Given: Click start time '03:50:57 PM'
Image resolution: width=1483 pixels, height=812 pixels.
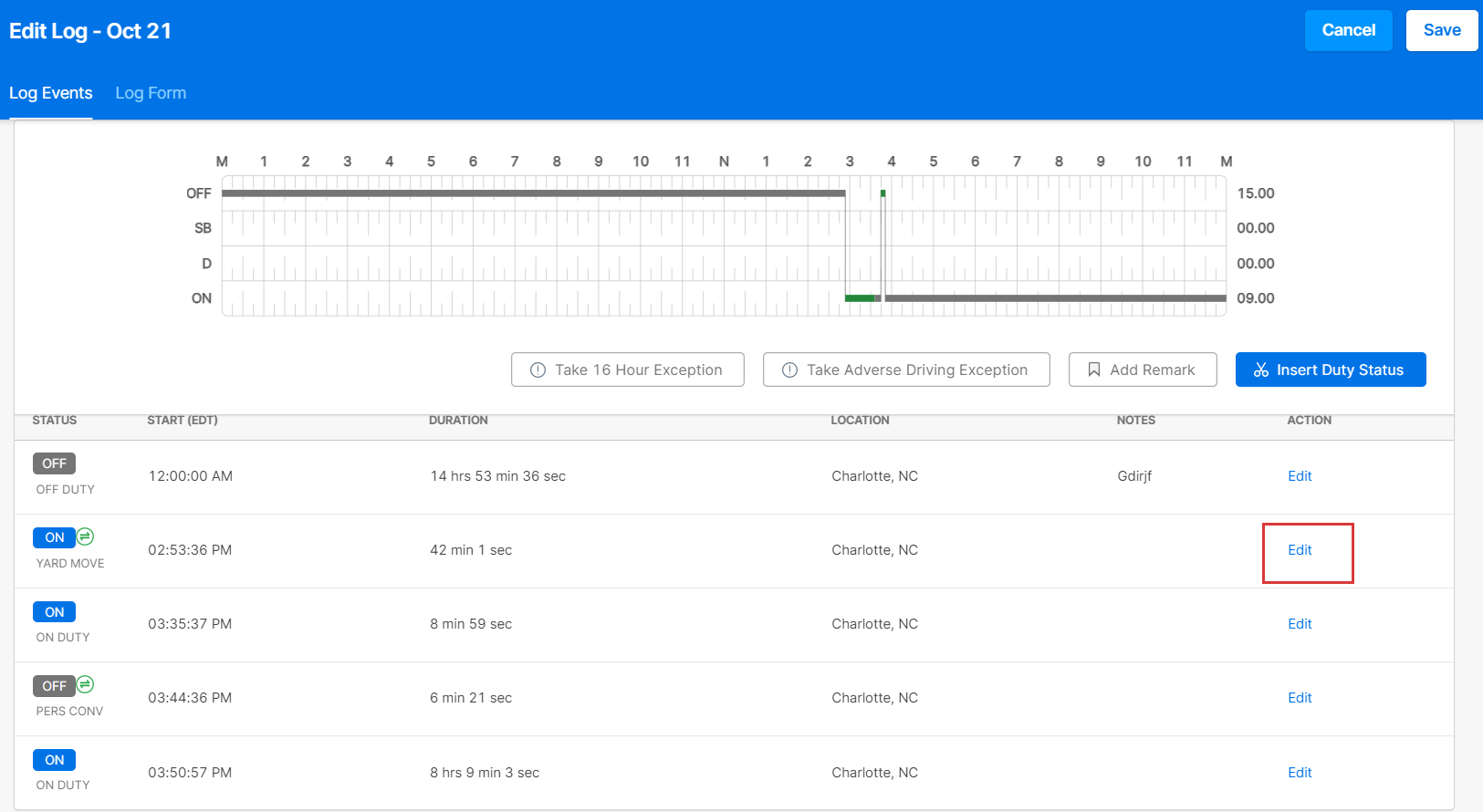Looking at the screenshot, I should tap(190, 773).
